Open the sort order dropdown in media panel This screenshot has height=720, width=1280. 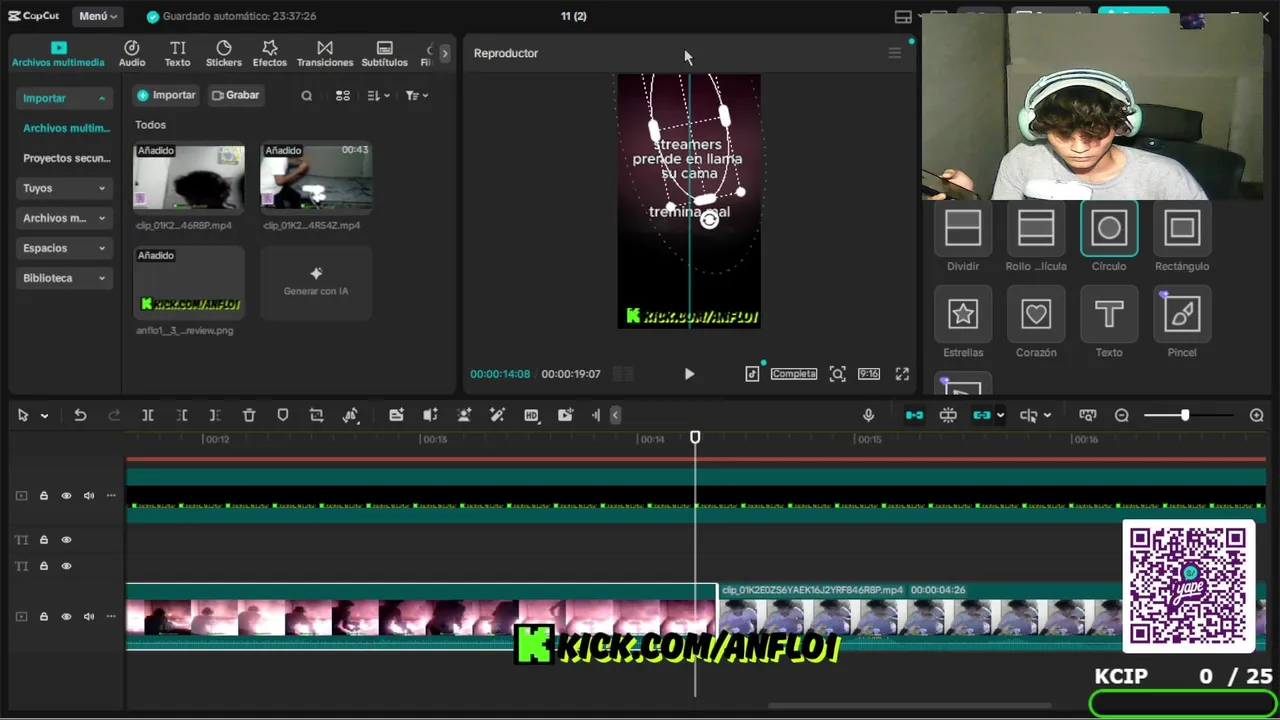click(x=378, y=96)
